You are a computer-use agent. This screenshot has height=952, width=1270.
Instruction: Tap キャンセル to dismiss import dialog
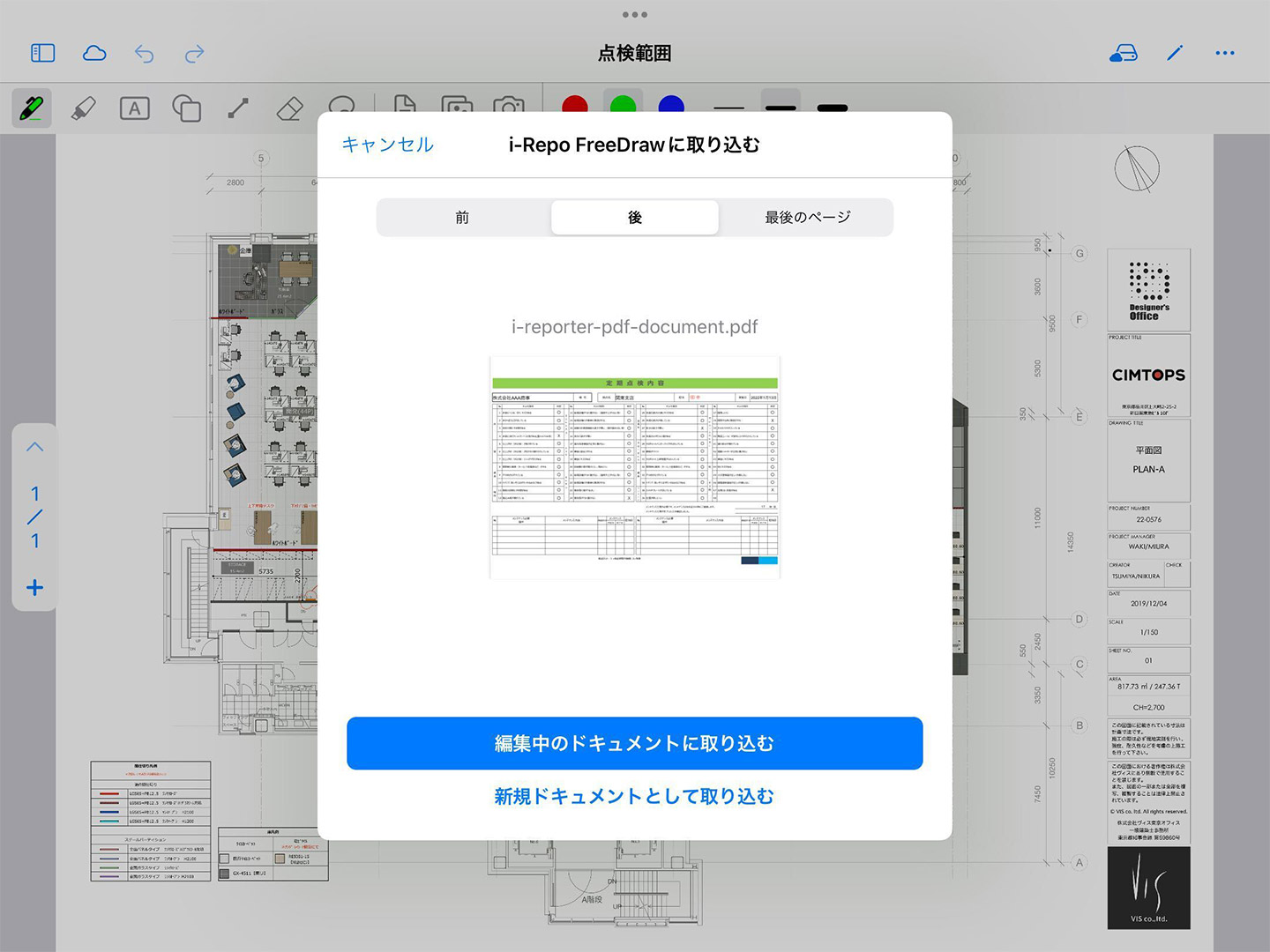[387, 145]
